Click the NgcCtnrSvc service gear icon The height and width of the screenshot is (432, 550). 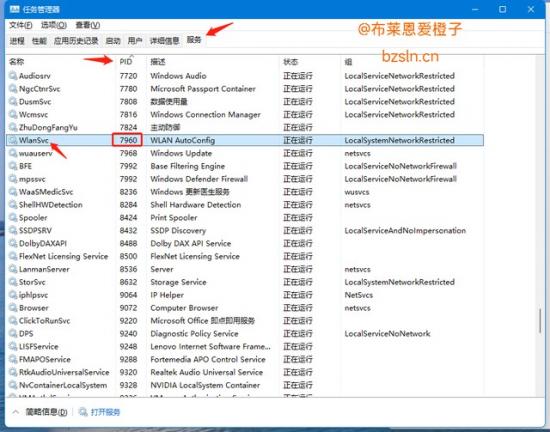pos(13,89)
